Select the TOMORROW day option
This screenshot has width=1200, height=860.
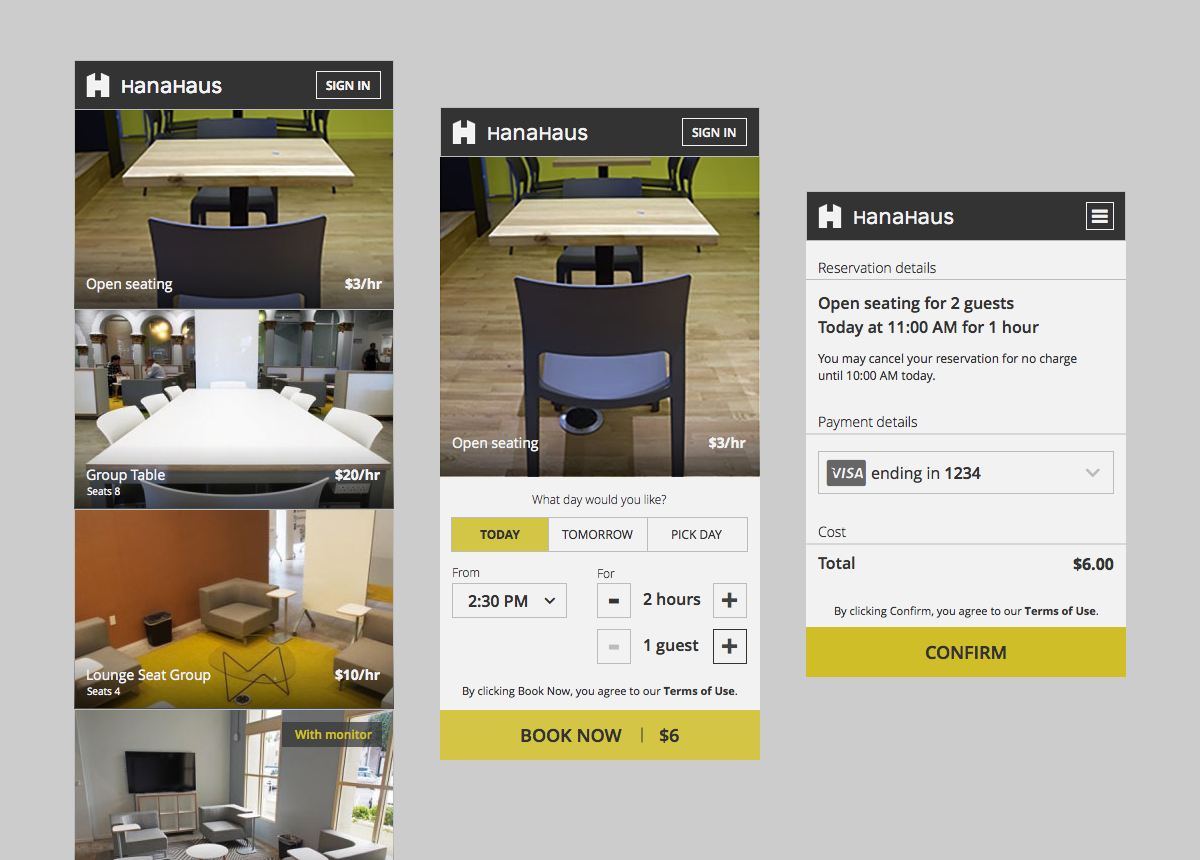click(x=597, y=535)
